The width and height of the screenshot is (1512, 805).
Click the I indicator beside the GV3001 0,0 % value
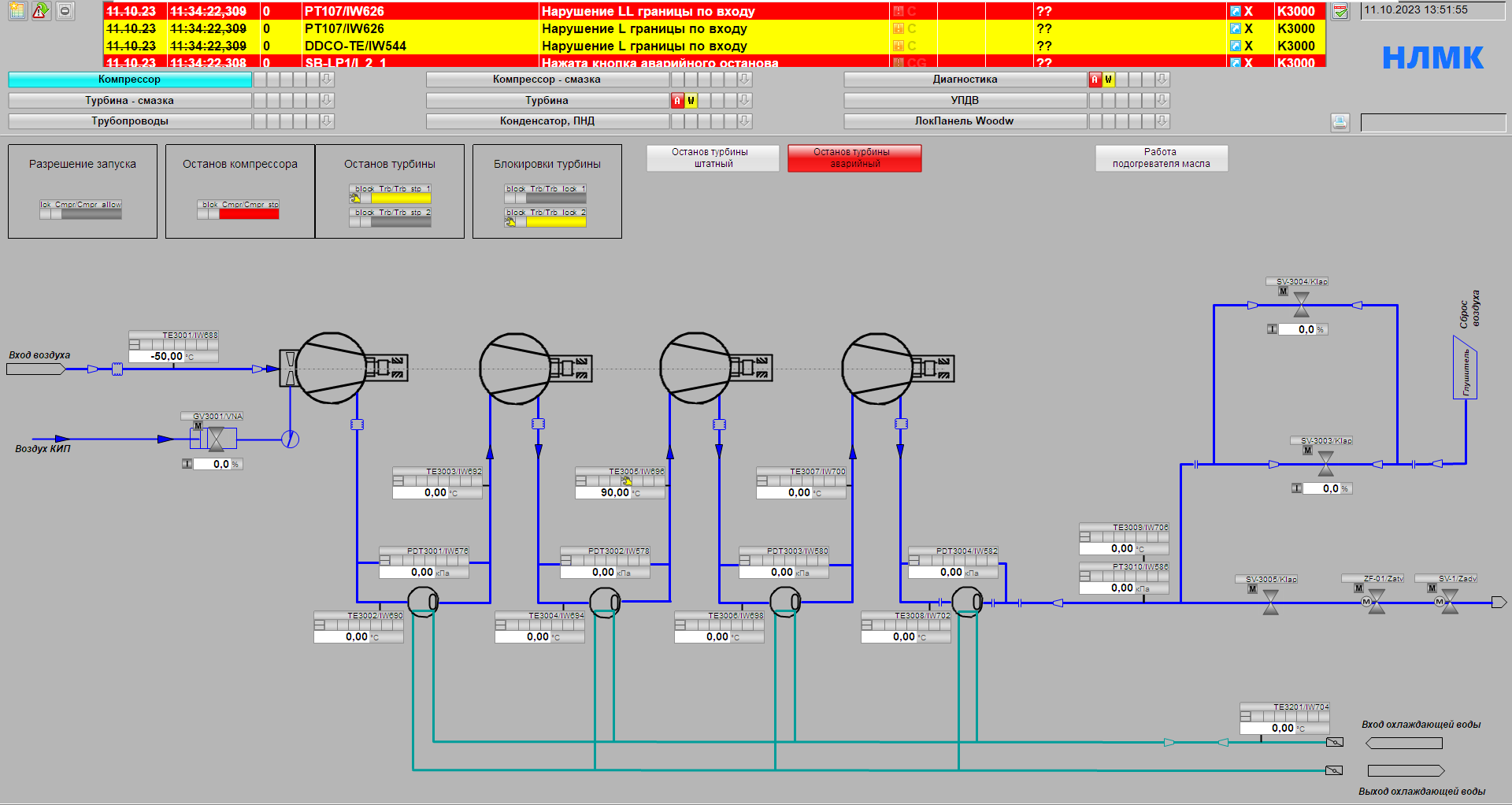point(187,464)
